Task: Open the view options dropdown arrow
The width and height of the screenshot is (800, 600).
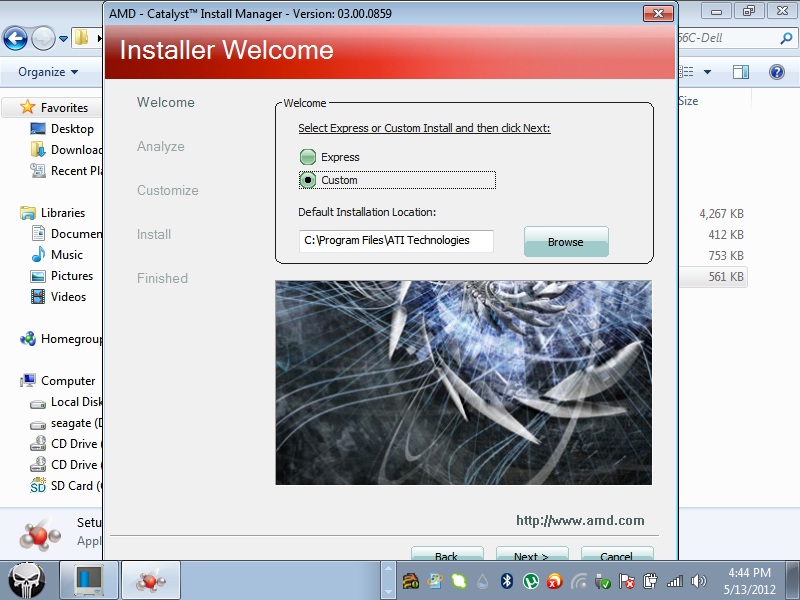Action: click(708, 72)
